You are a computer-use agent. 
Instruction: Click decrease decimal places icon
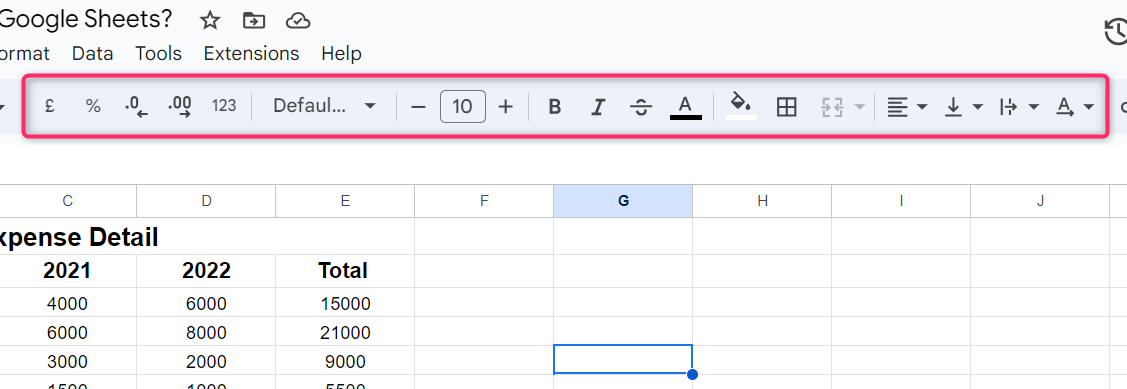point(136,106)
